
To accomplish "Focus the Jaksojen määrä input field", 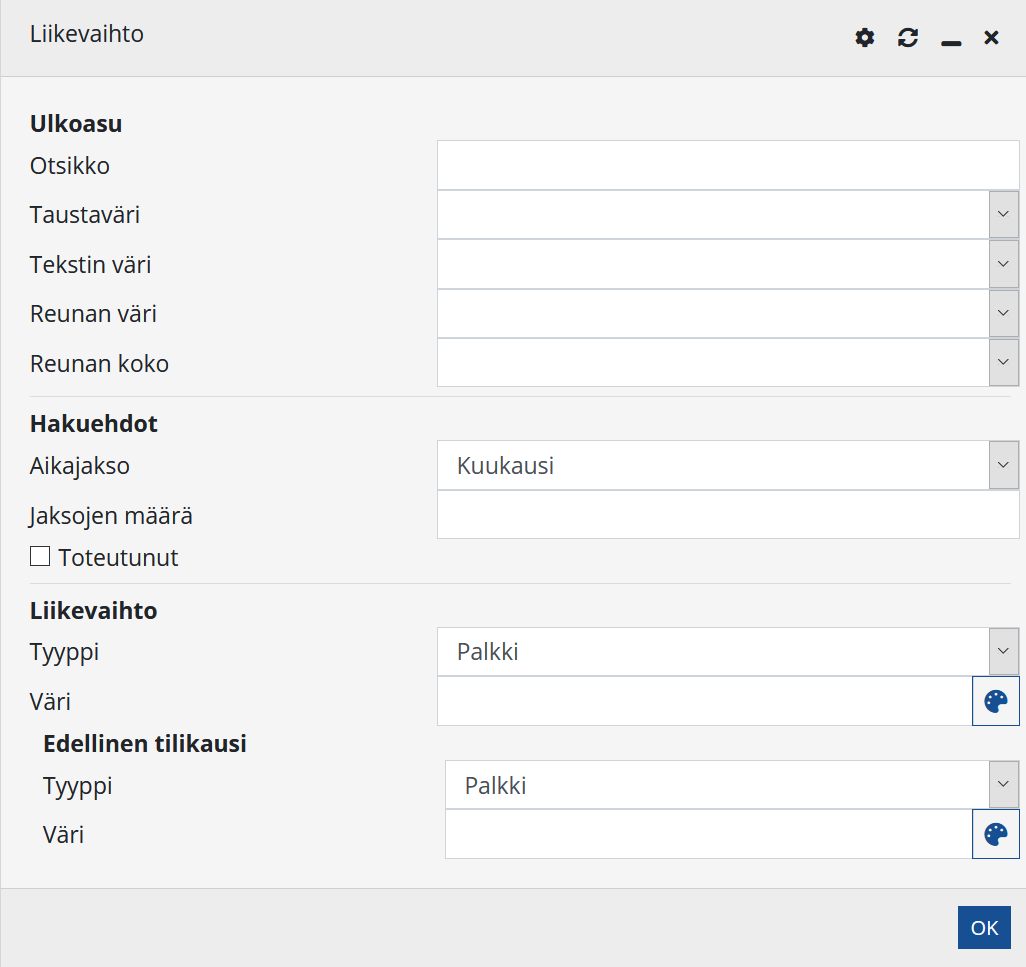I will pyautogui.click(x=727, y=515).
